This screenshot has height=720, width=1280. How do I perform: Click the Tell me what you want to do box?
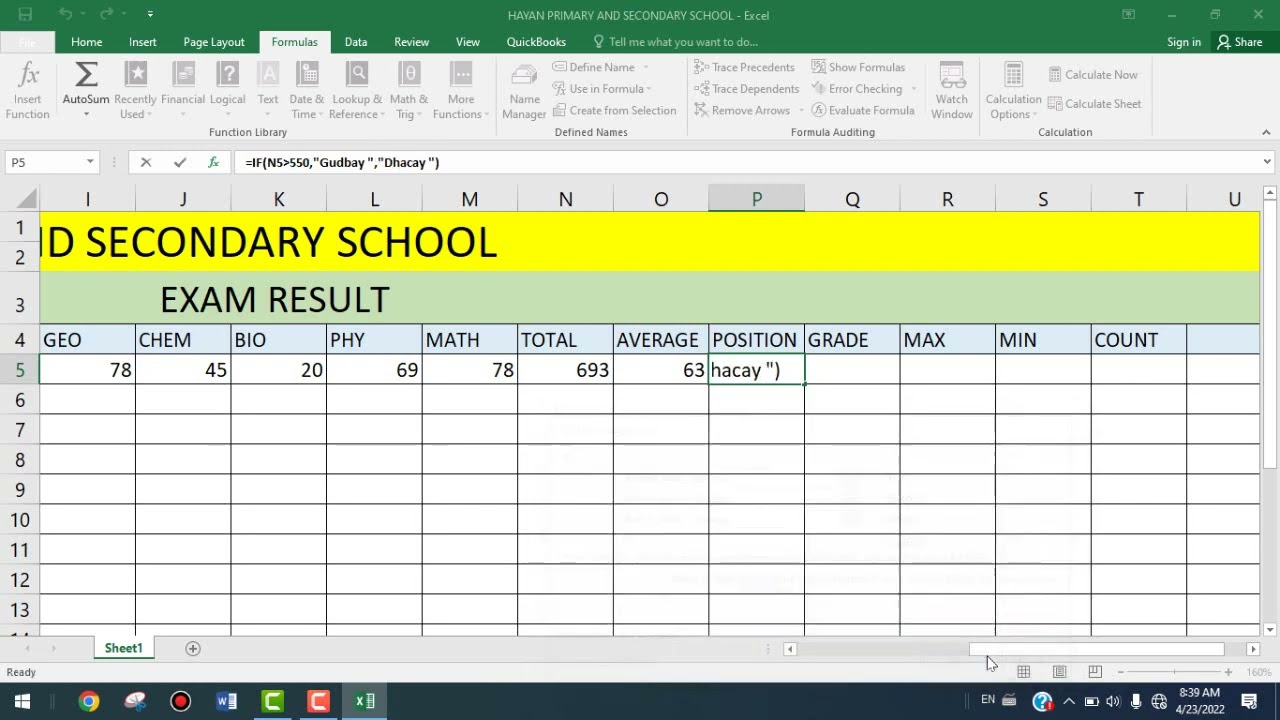point(675,42)
